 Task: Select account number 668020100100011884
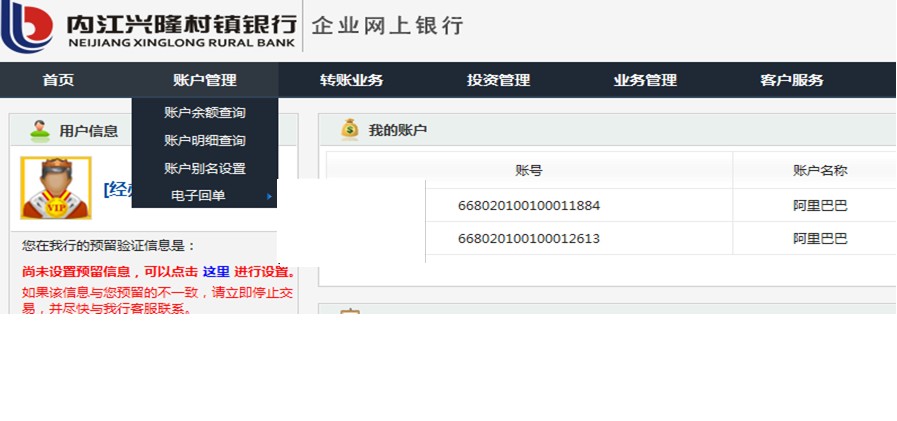click(528, 206)
